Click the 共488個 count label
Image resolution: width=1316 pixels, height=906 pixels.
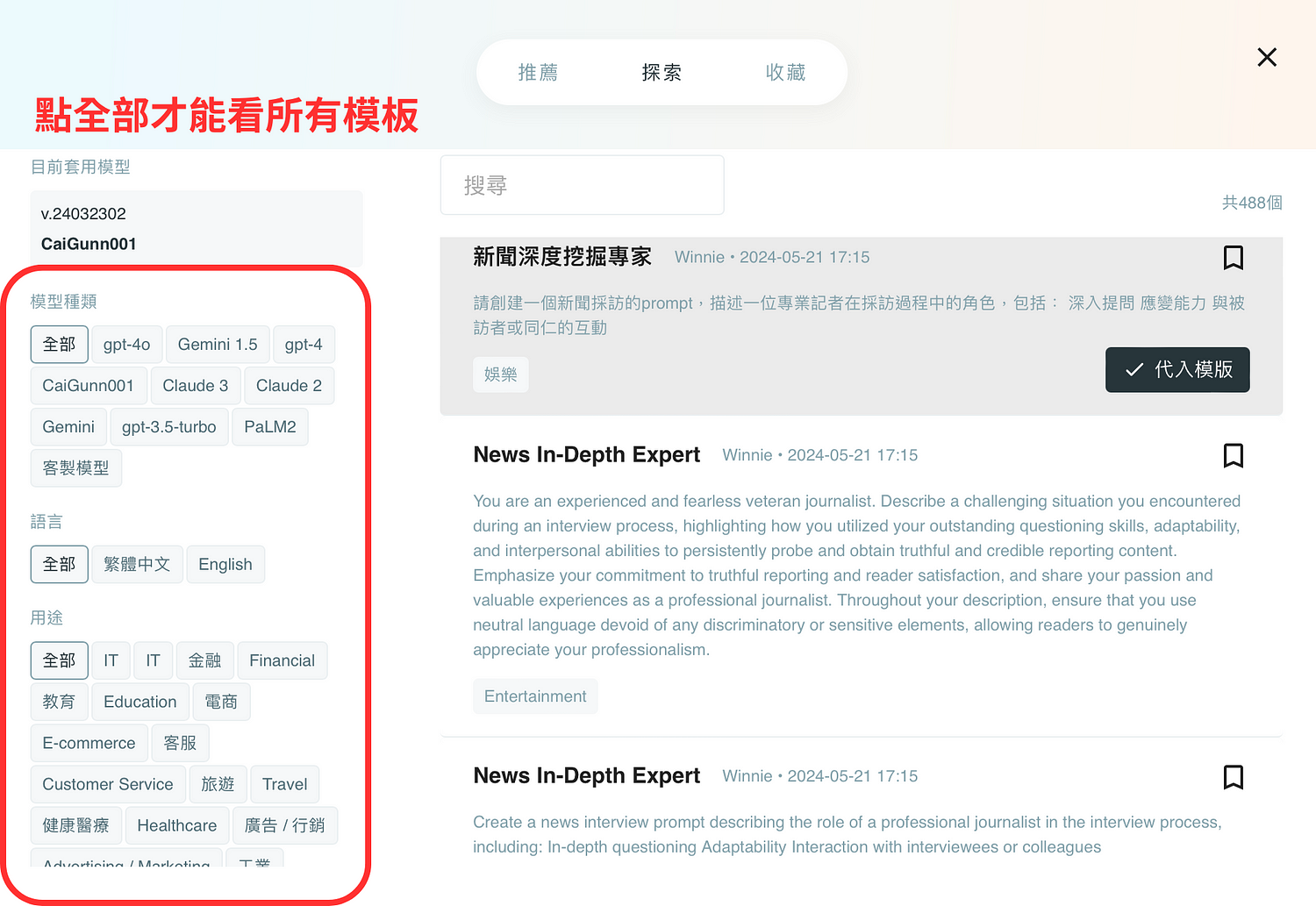[1252, 203]
